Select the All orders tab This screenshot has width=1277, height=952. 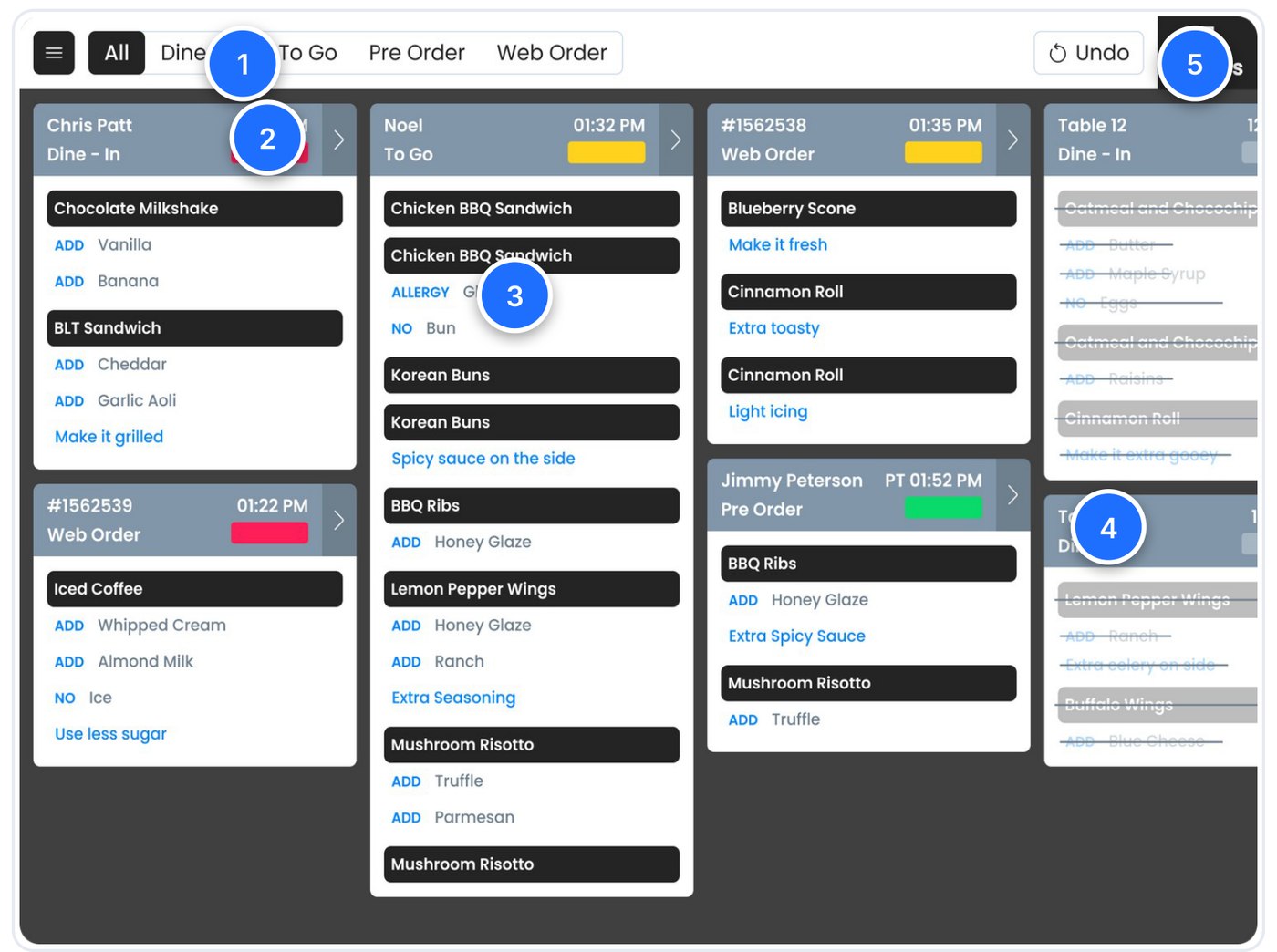point(117,53)
